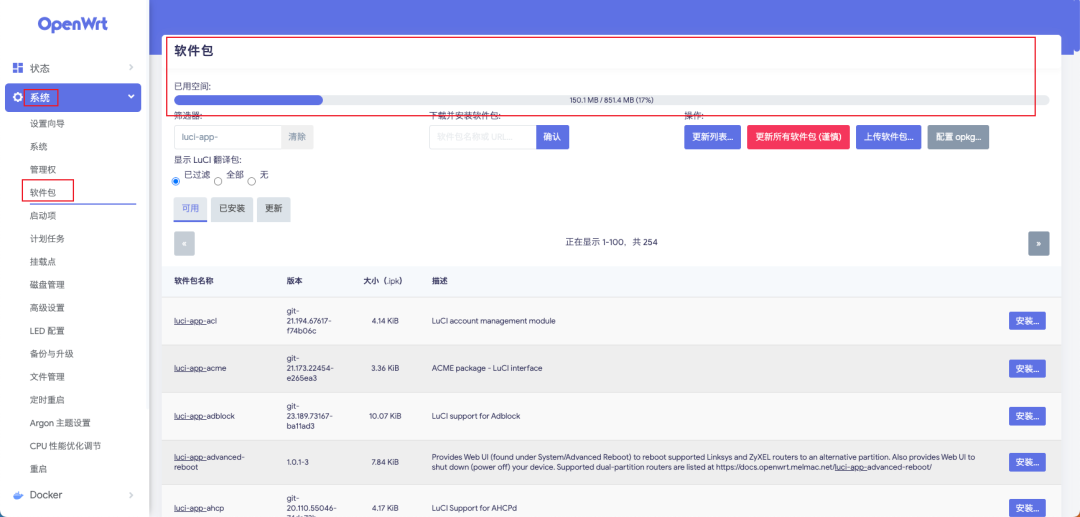Image resolution: width=1080 pixels, height=517 pixels.
Task: Go to previous page with « button
Action: [185, 244]
